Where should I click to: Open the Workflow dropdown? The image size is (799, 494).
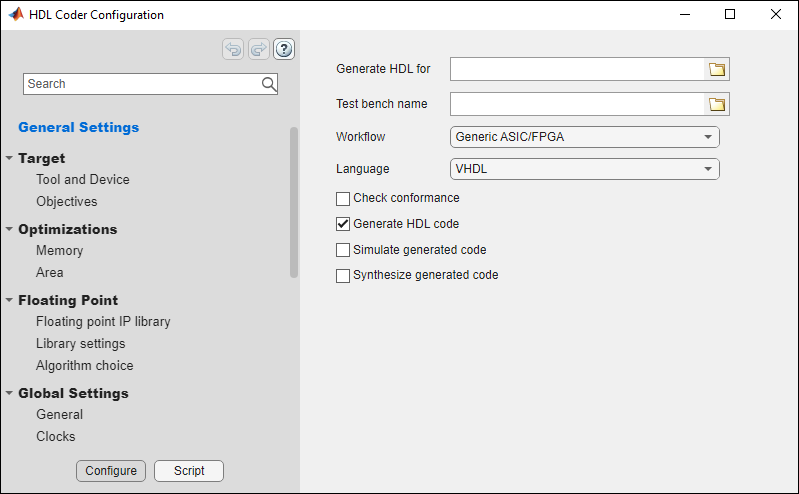point(584,137)
